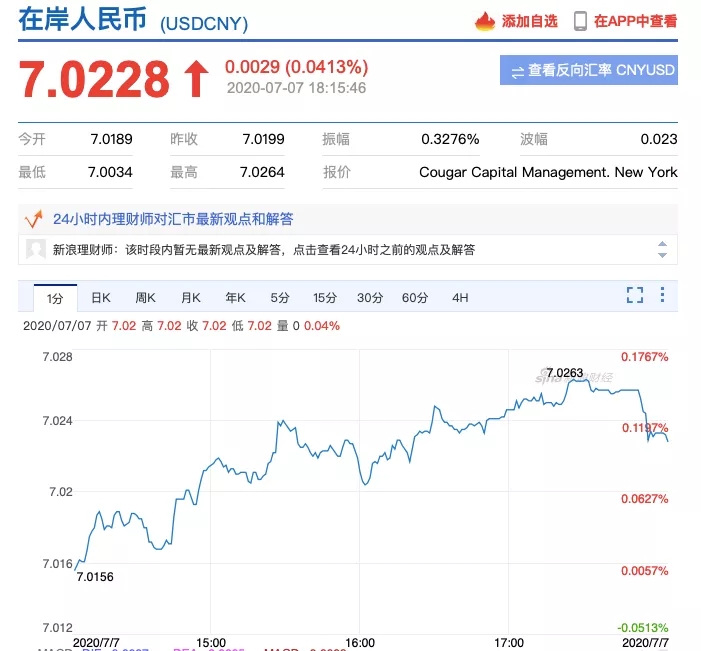Image resolution: width=701 pixels, height=651 pixels.
Task: Click the 新浪理财师 avatar image
Action: pyautogui.click(x=35, y=250)
